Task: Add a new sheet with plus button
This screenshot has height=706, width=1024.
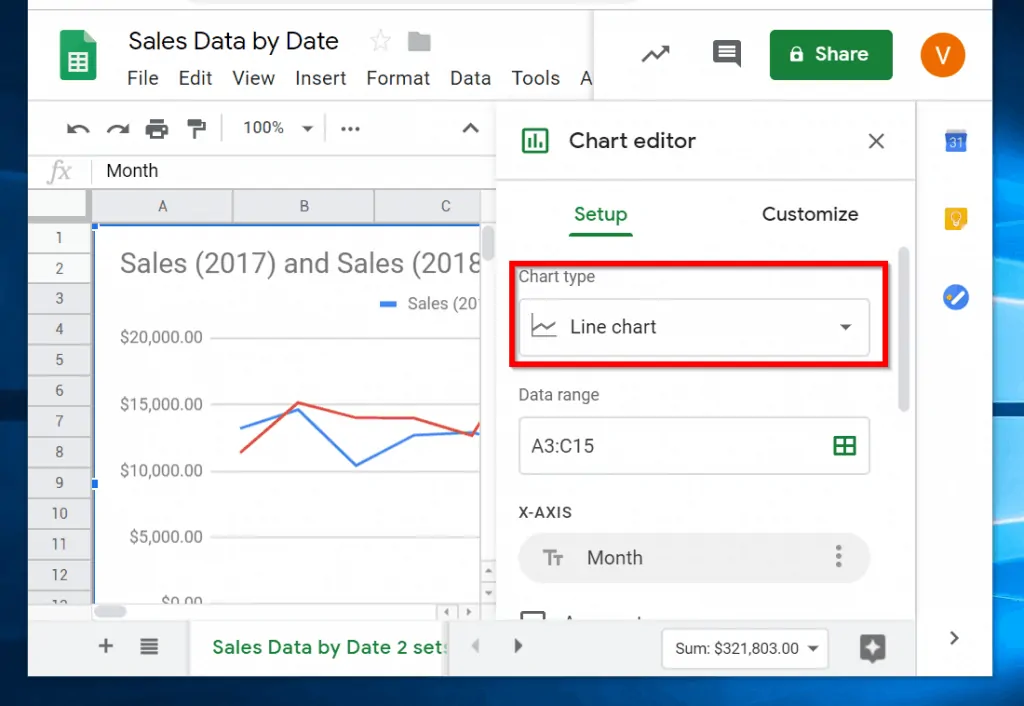Action: [x=105, y=646]
